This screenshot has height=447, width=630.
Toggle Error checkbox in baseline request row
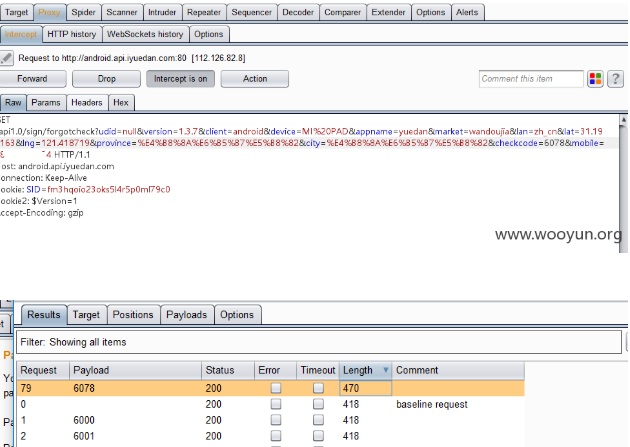click(276, 404)
